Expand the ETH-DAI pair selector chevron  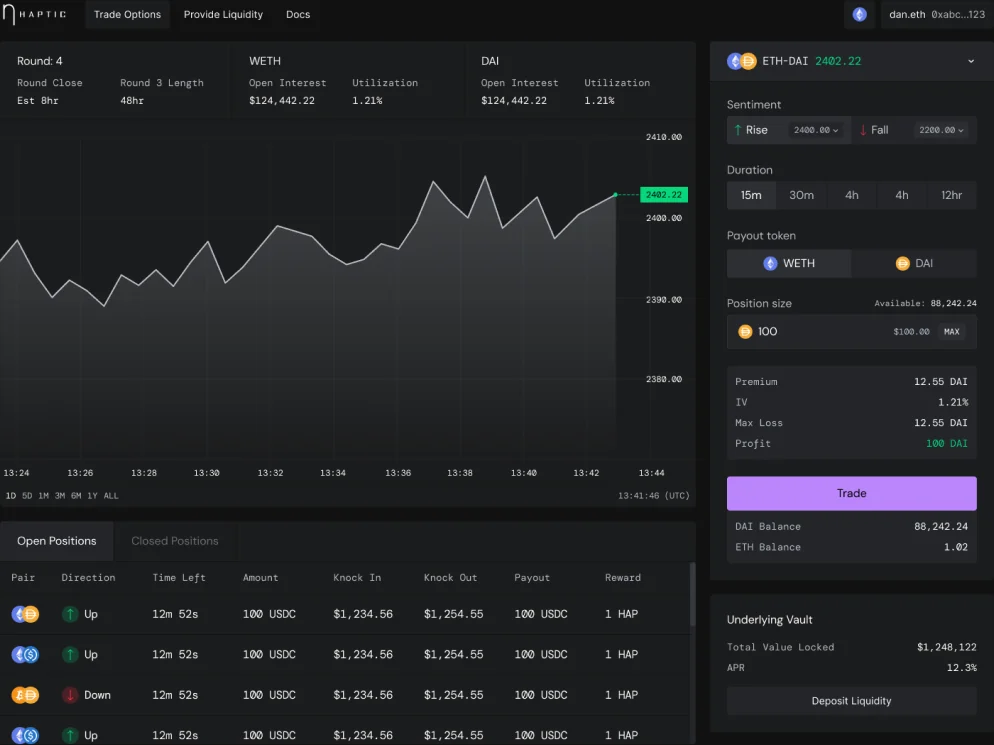click(x=971, y=62)
